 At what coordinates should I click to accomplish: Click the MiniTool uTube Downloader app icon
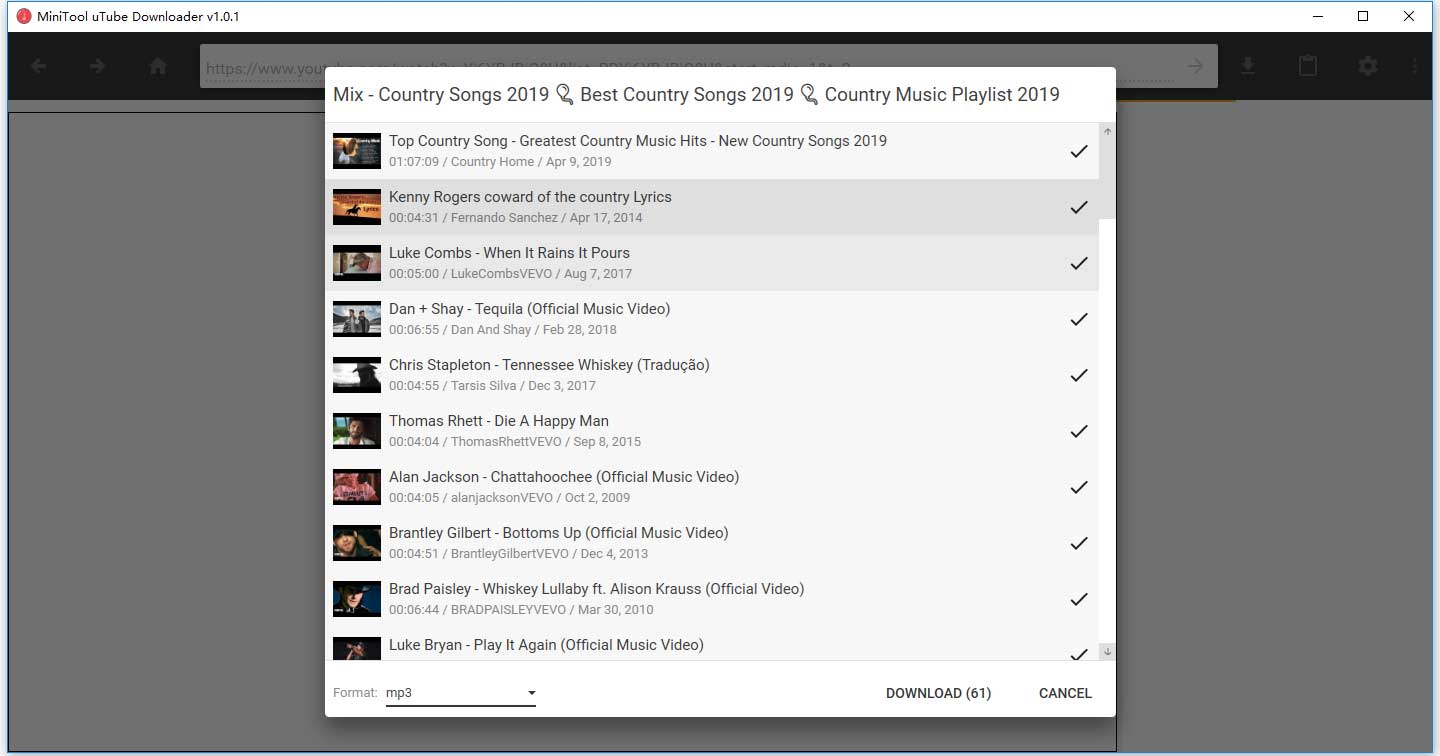pos(24,16)
